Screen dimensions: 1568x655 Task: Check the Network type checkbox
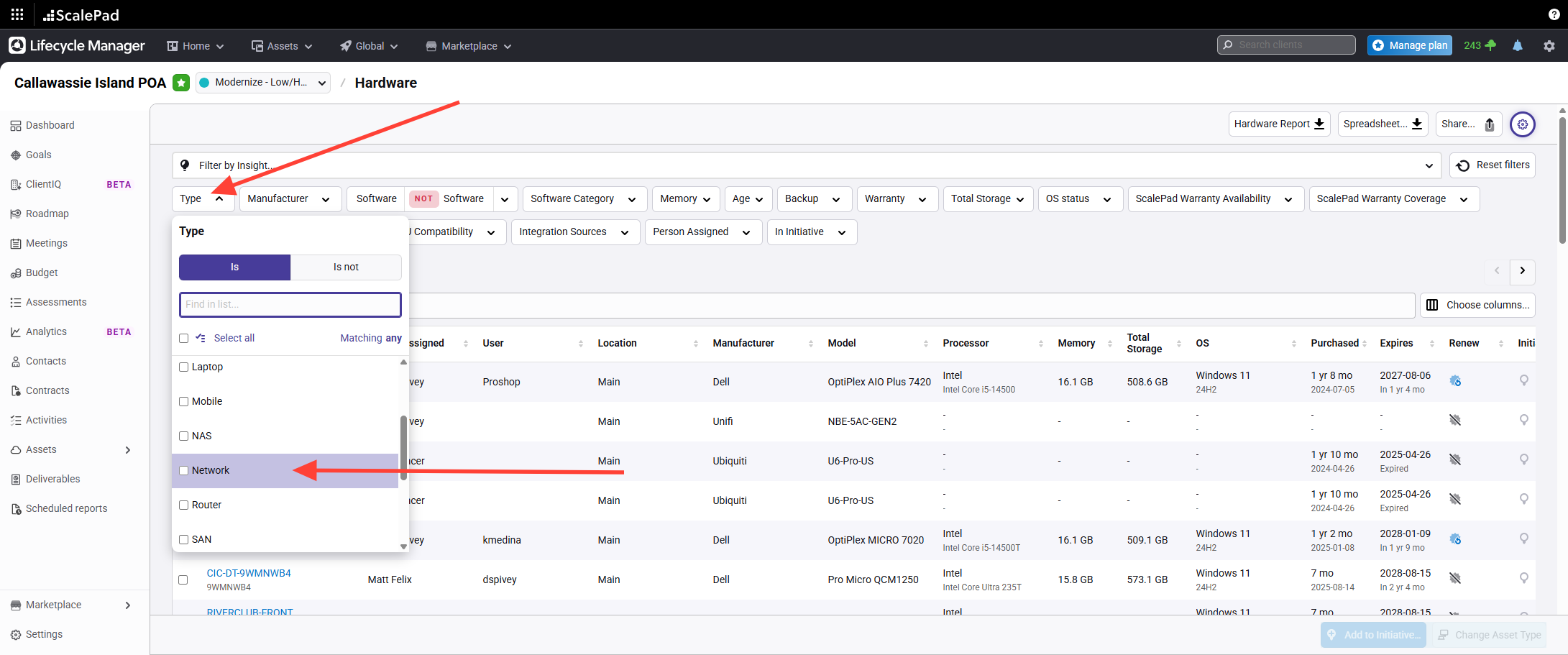click(x=184, y=471)
